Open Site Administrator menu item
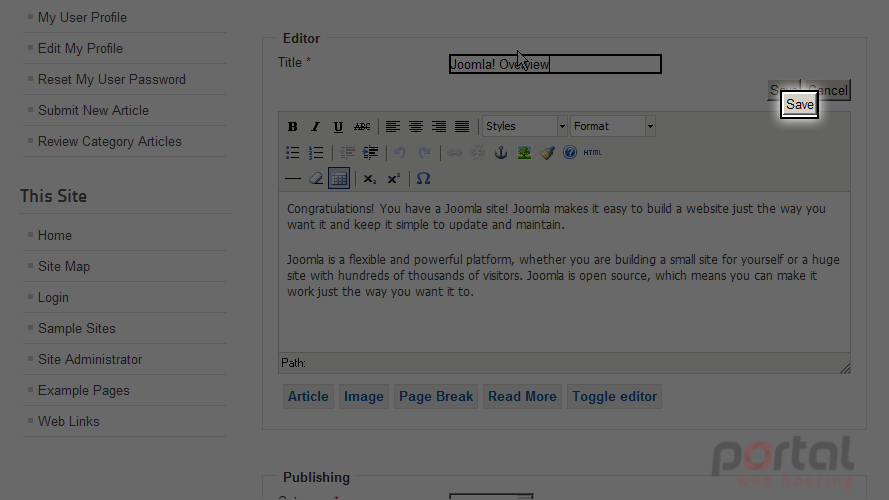889x500 pixels. click(90, 359)
